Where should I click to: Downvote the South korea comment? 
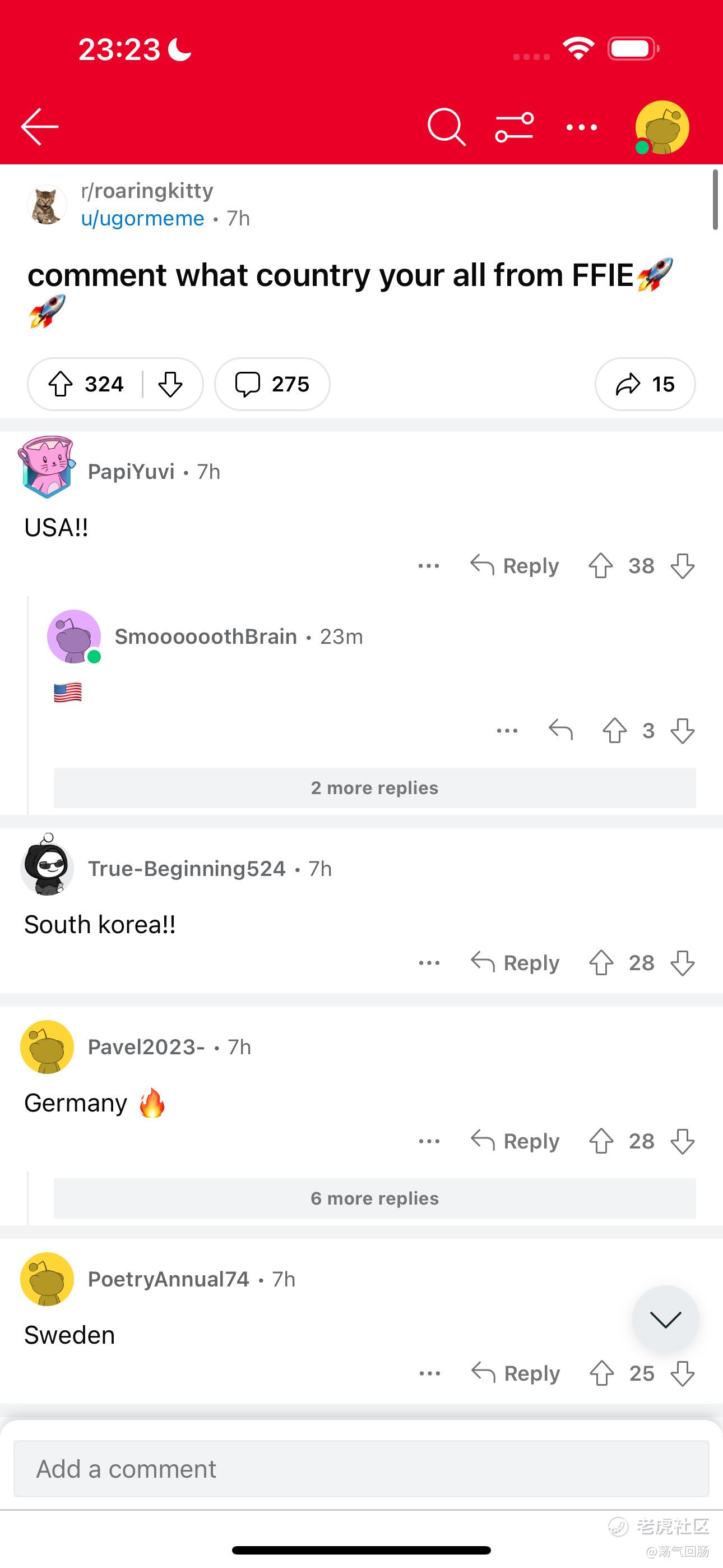[x=682, y=963]
